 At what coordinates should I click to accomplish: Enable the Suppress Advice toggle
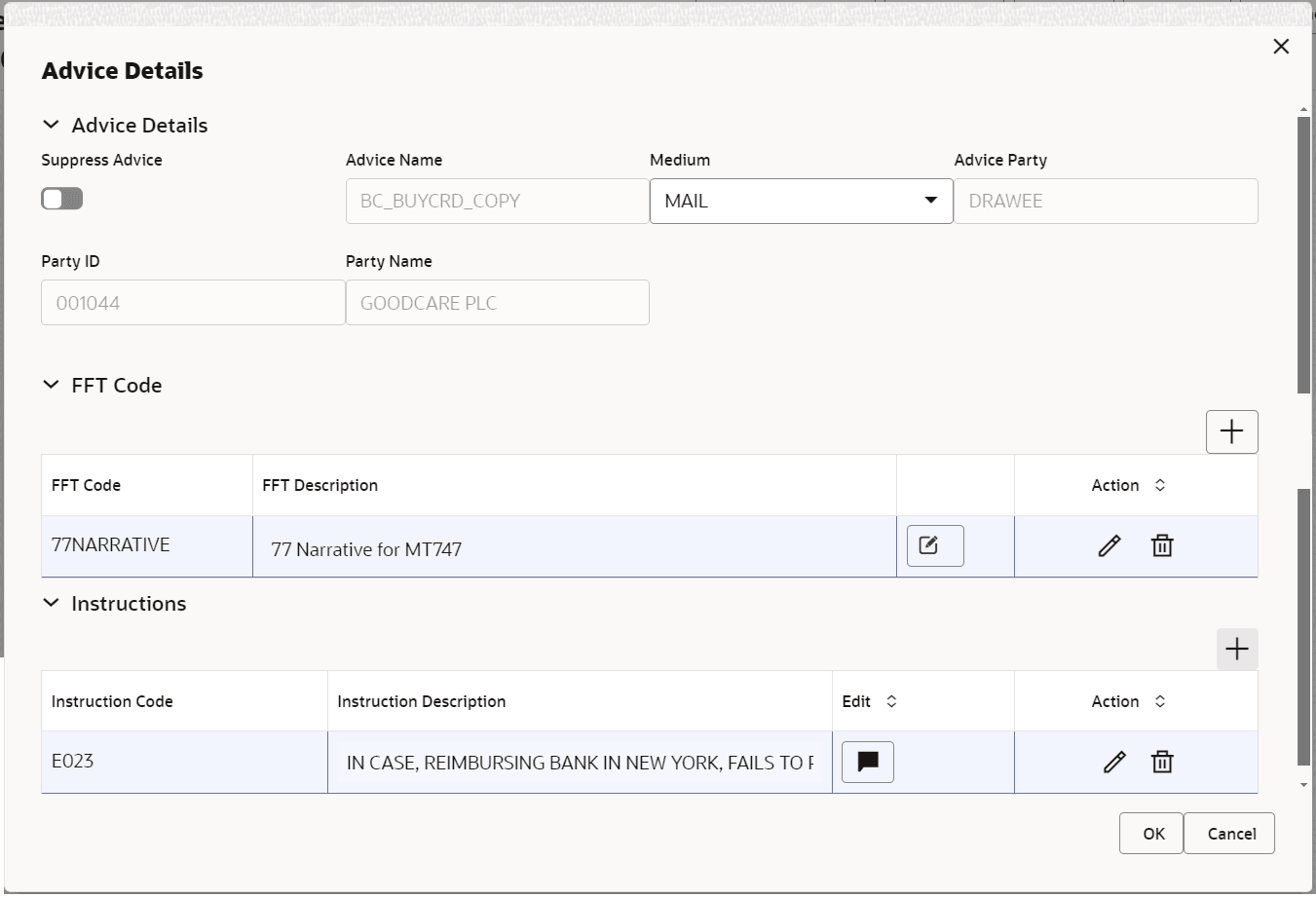tap(61, 198)
